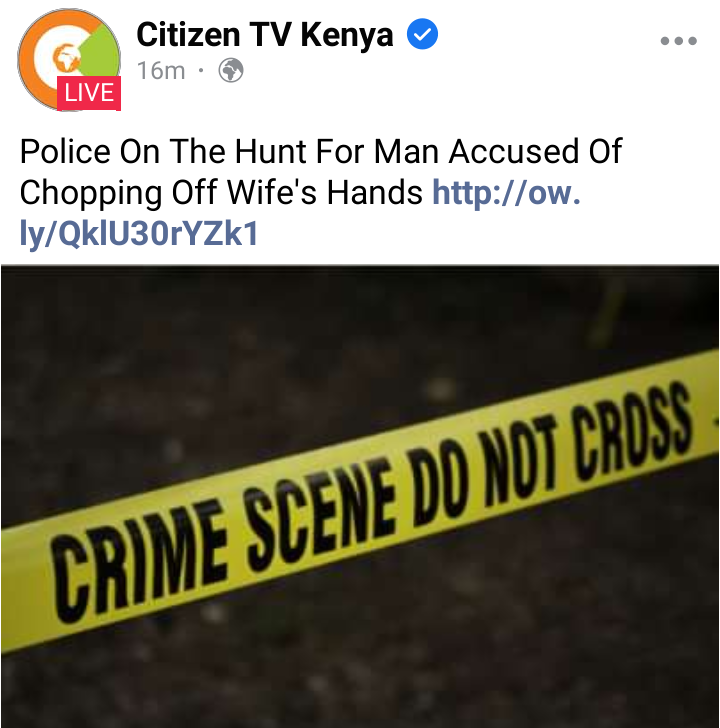
Task: Click the 16m post timestamp
Action: pos(161,71)
